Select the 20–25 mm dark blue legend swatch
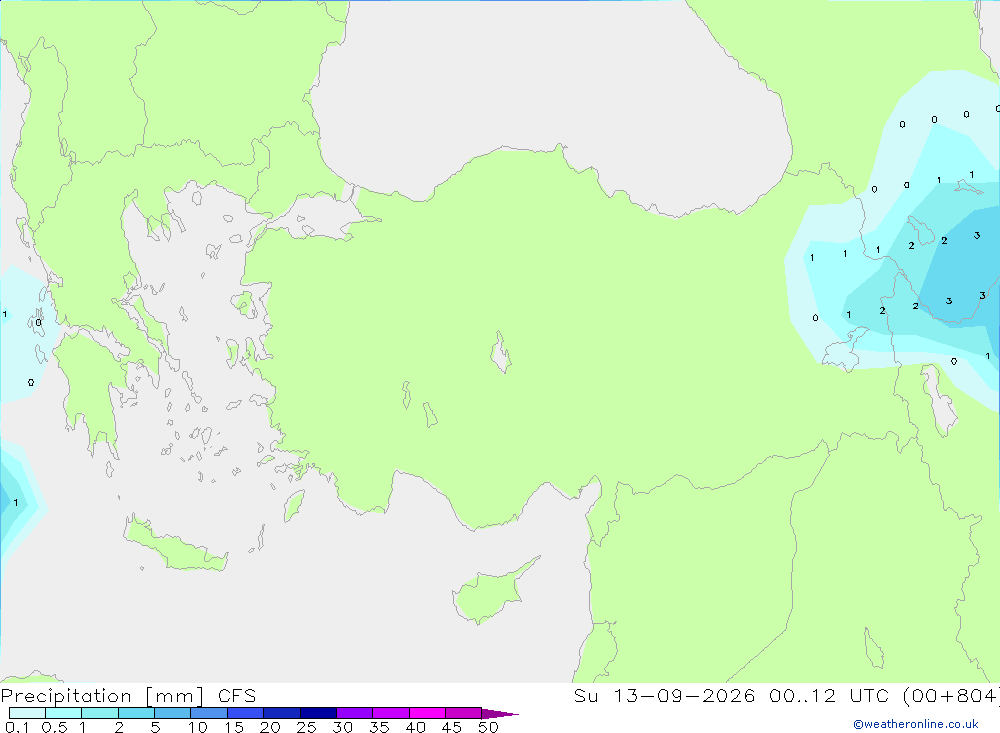Image resolution: width=1000 pixels, height=733 pixels. pos(282,713)
